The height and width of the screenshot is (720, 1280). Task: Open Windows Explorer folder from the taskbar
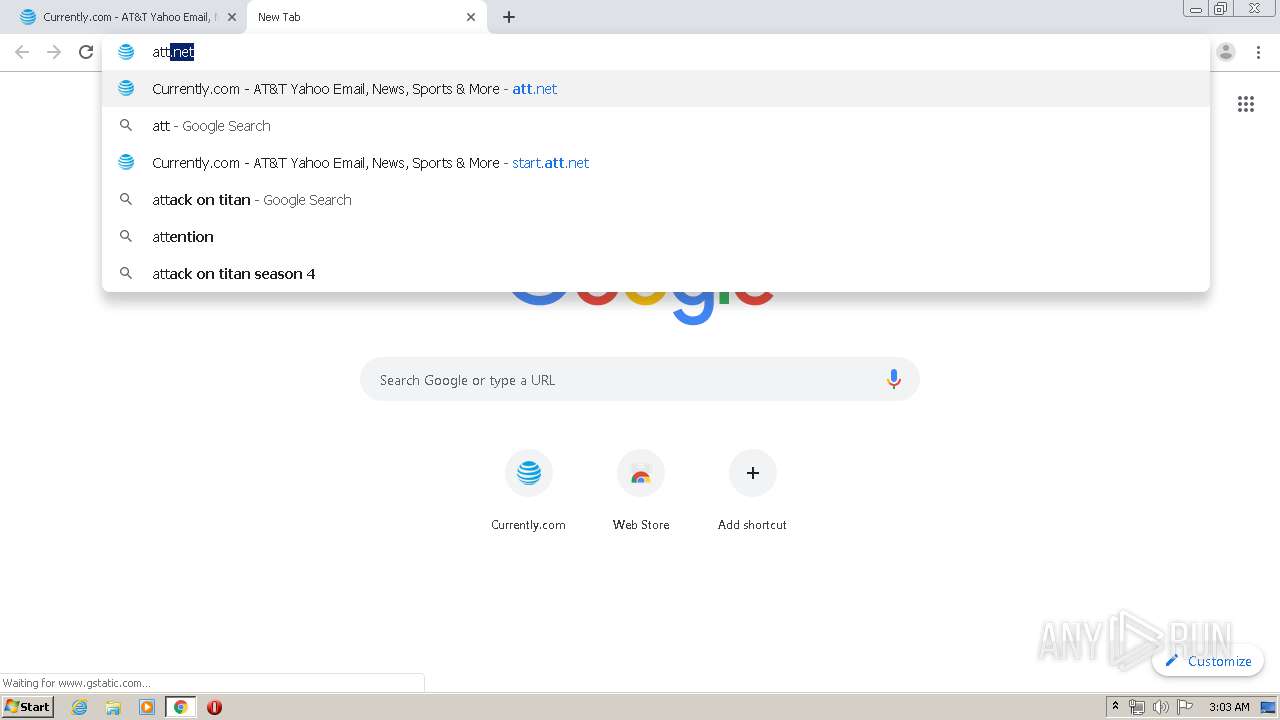click(x=113, y=707)
